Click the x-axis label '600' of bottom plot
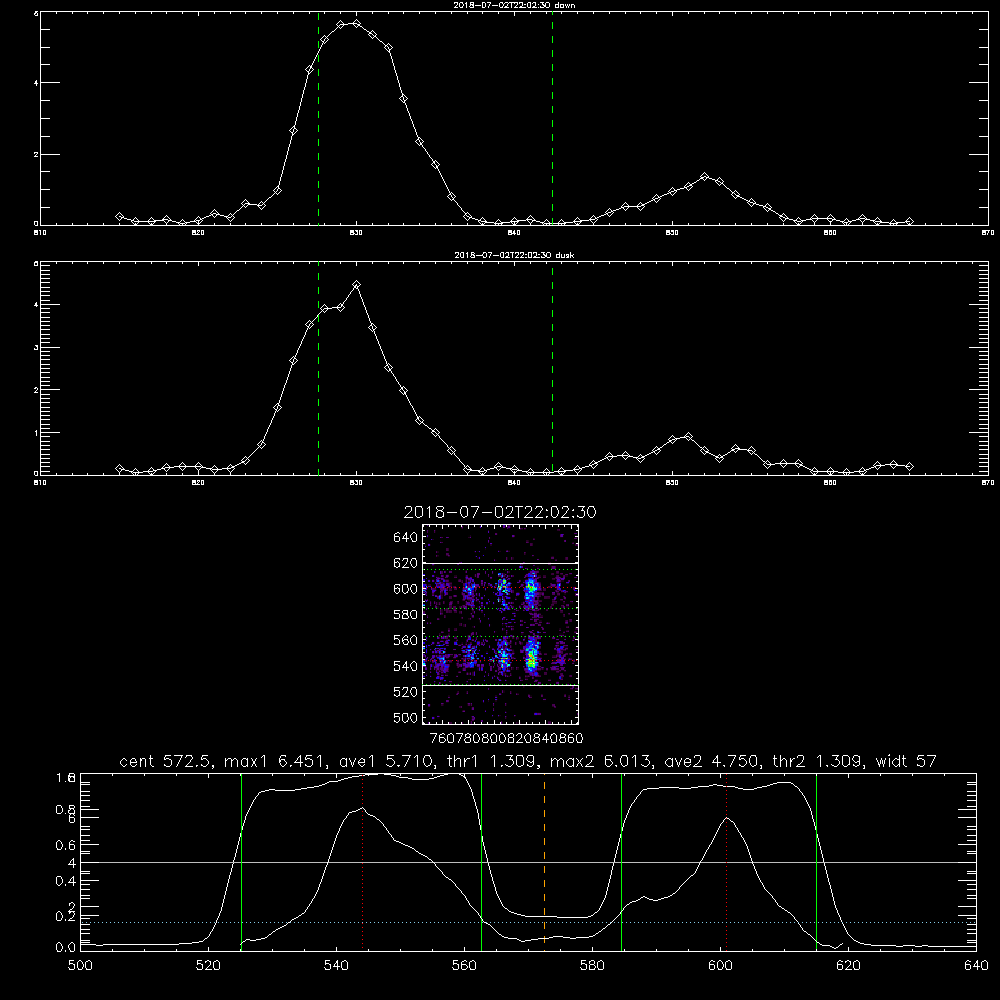1000x1000 pixels. pyautogui.click(x=721, y=966)
